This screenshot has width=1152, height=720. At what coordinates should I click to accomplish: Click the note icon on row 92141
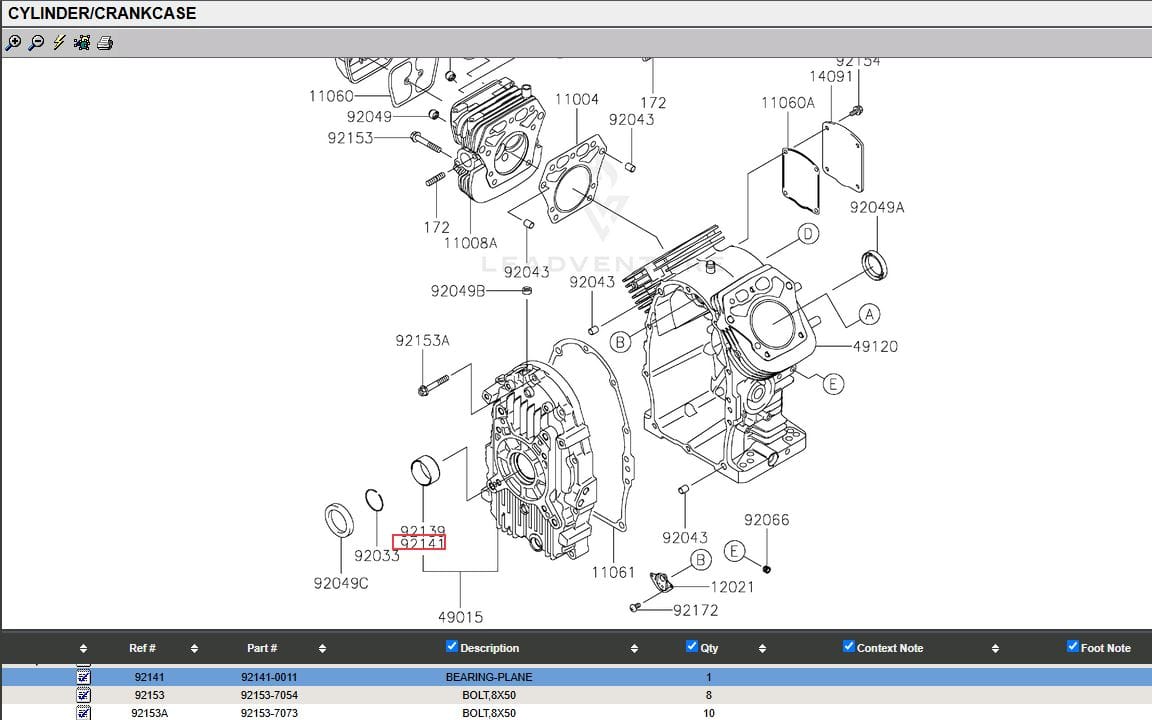[85, 677]
